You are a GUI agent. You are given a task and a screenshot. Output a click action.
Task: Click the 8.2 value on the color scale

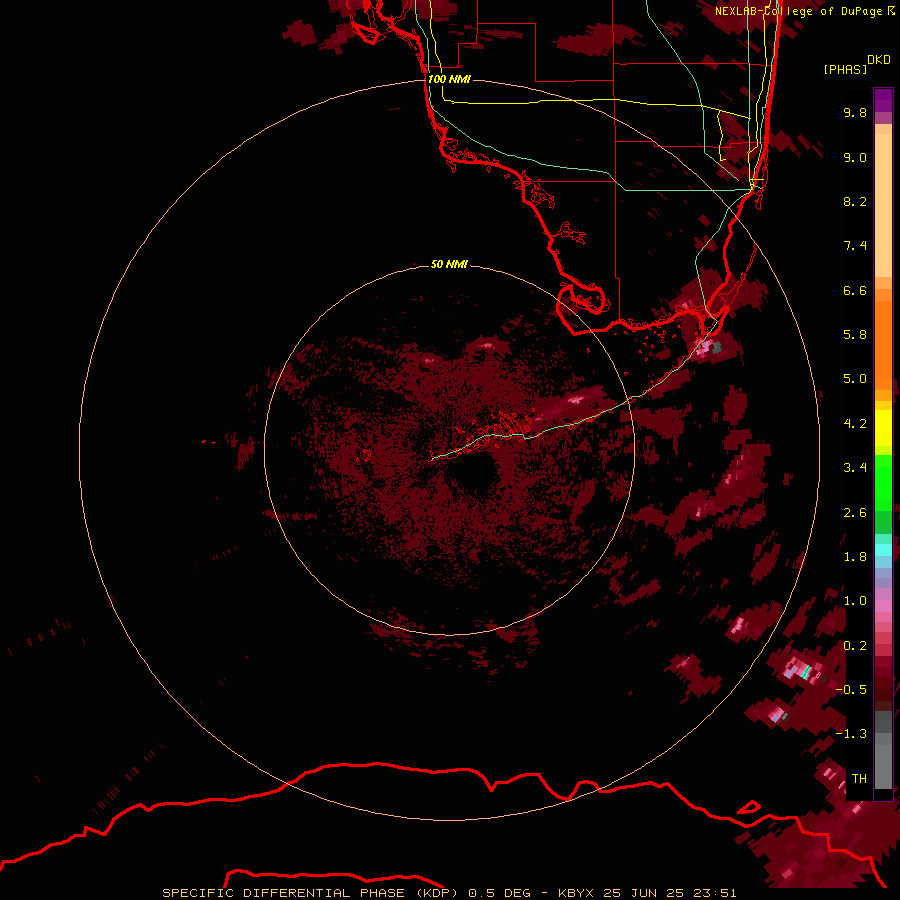point(855,201)
